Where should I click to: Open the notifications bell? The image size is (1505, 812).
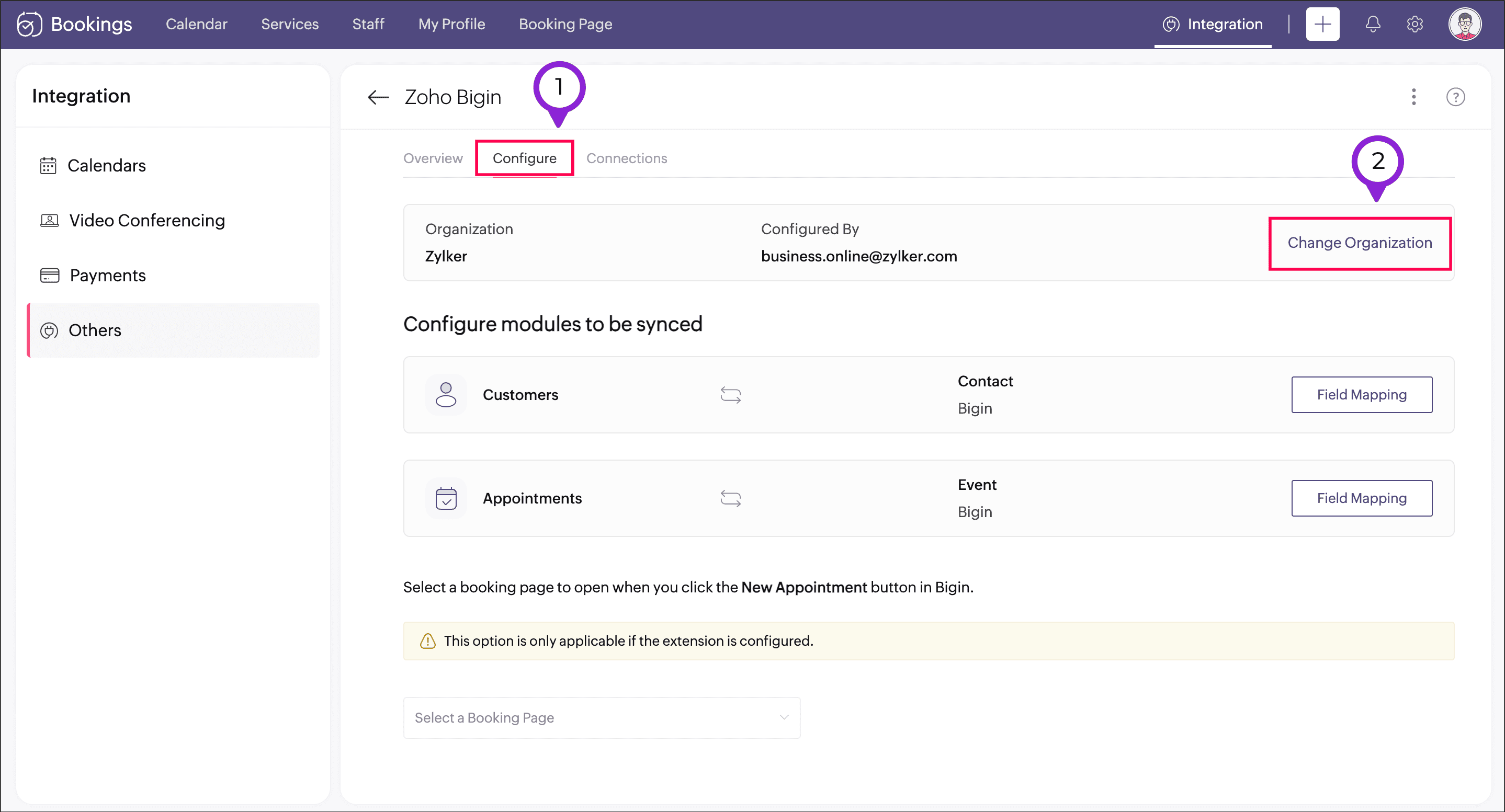point(1372,25)
